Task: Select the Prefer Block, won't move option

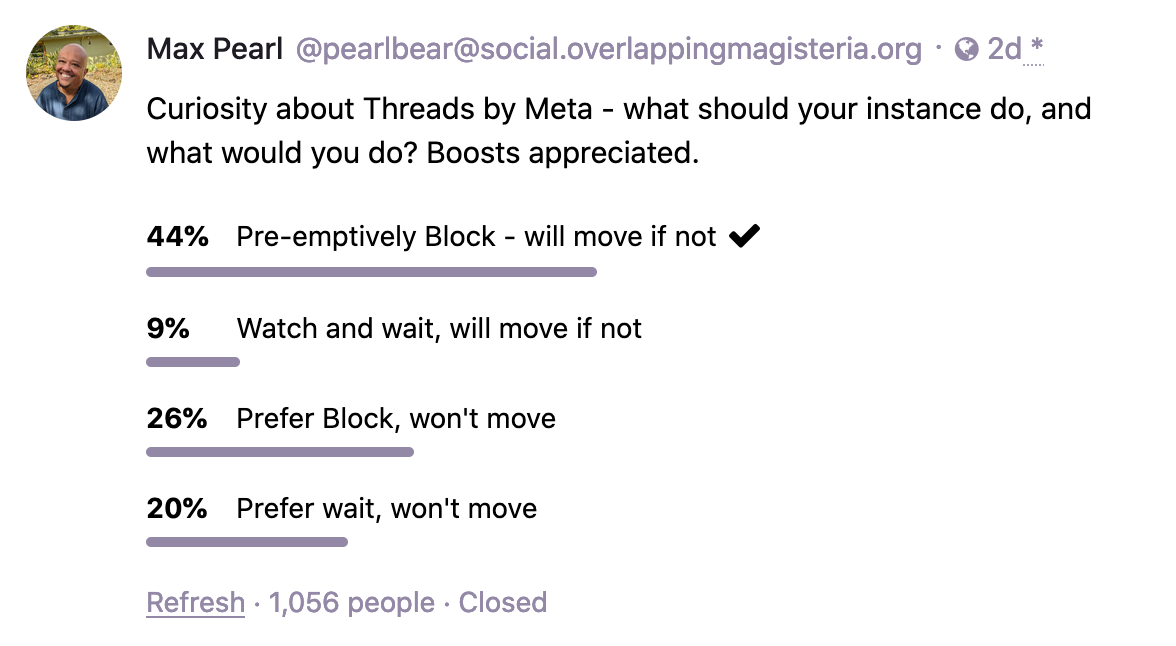Action: click(395, 418)
